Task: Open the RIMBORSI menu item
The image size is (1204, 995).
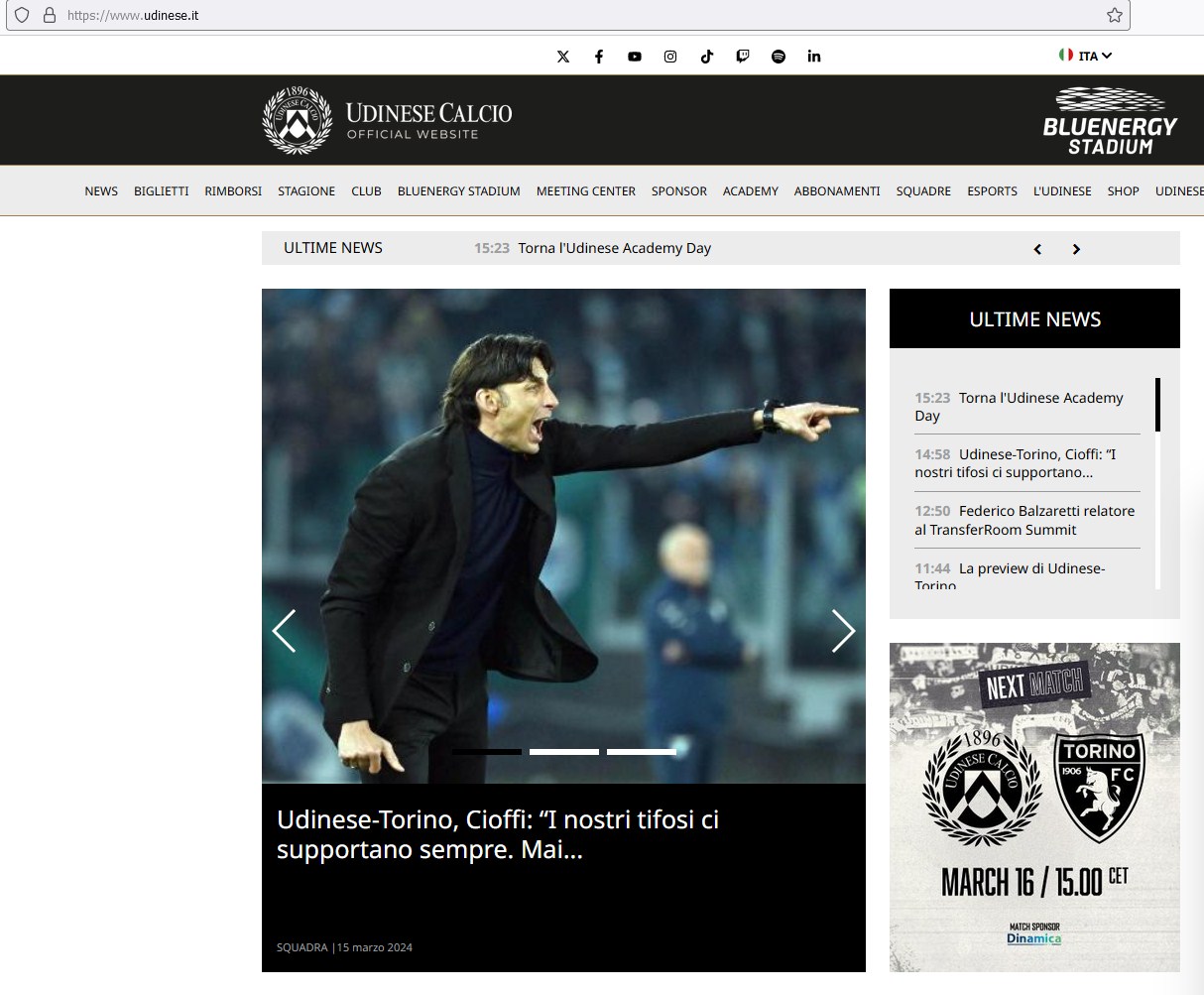Action: (x=233, y=191)
